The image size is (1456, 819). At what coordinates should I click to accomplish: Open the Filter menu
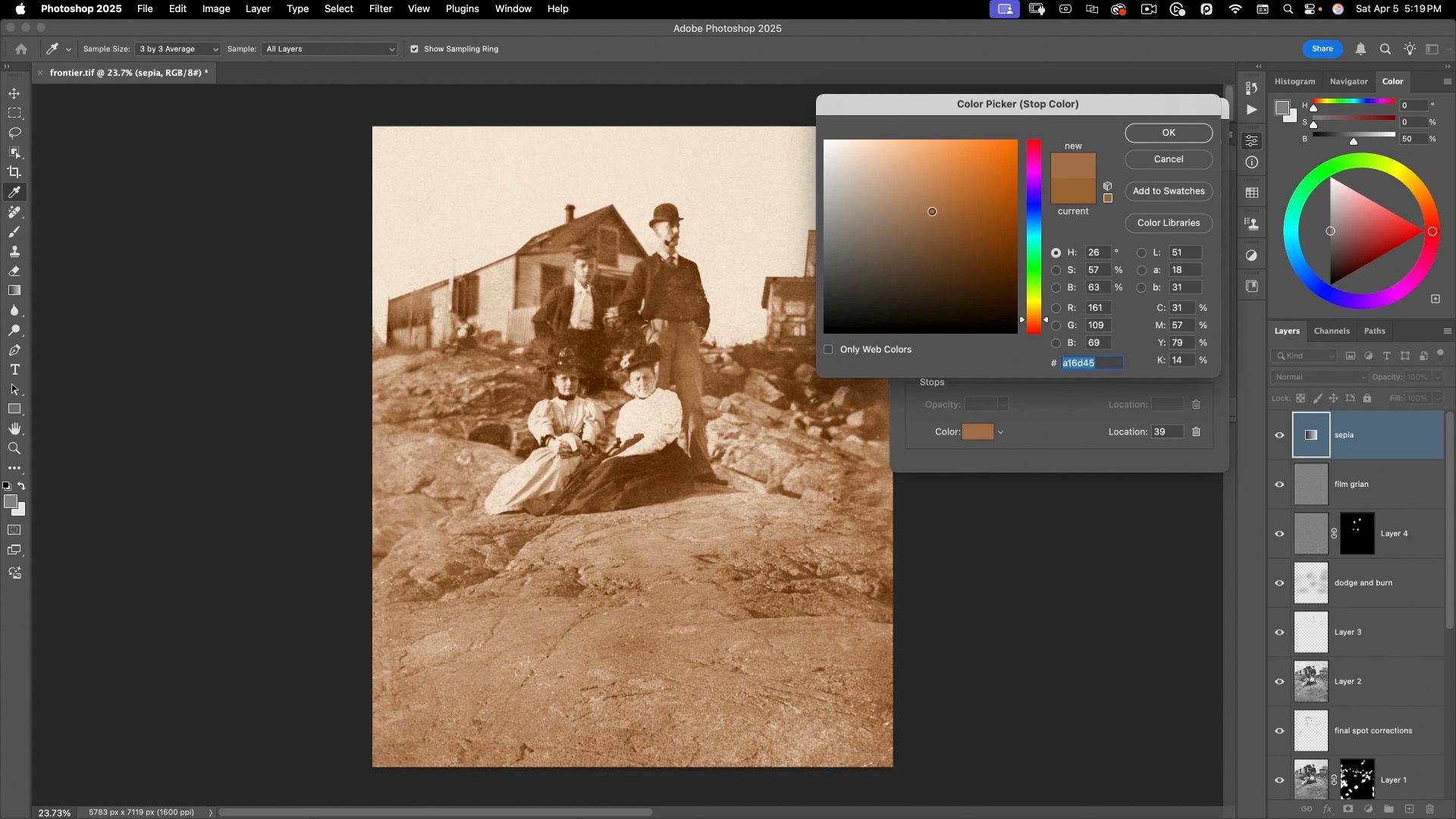(380, 9)
